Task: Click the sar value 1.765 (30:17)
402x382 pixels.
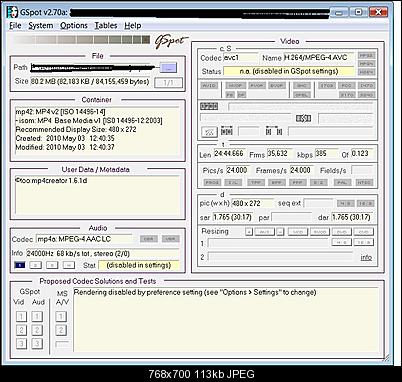Action: [233, 217]
